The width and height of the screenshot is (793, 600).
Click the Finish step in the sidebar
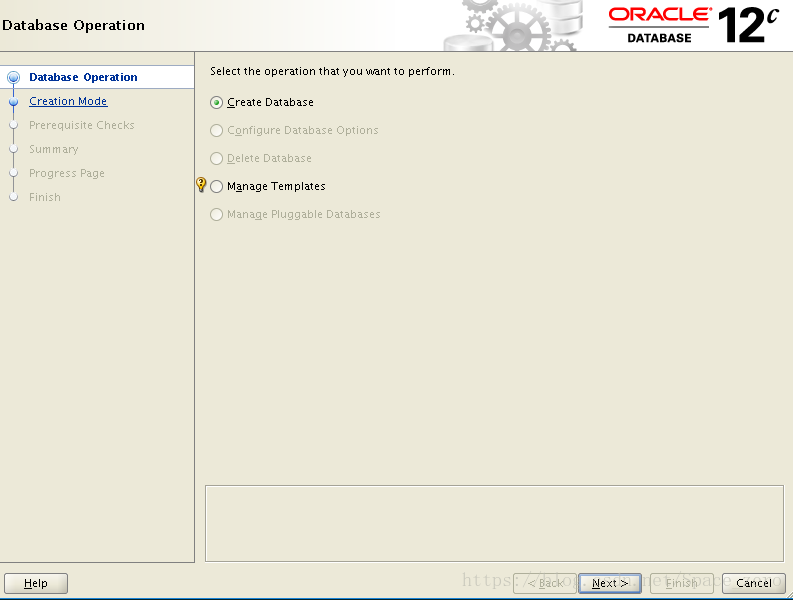45,197
